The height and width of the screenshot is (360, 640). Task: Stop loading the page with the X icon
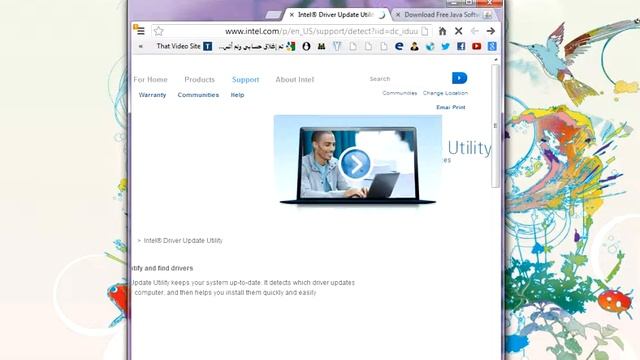(x=458, y=31)
